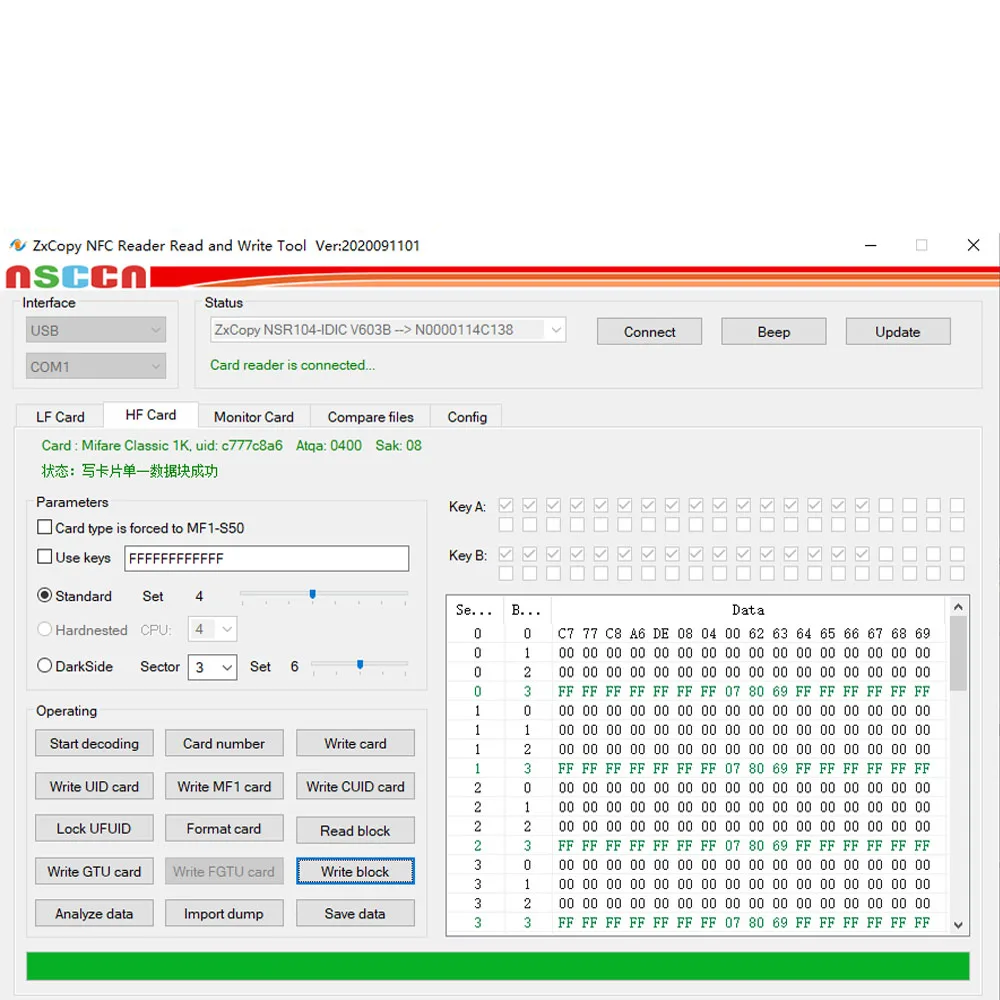Click the keys input field FFFFFFFFFFFF
Screen dimensions: 1000x1000
[267, 558]
